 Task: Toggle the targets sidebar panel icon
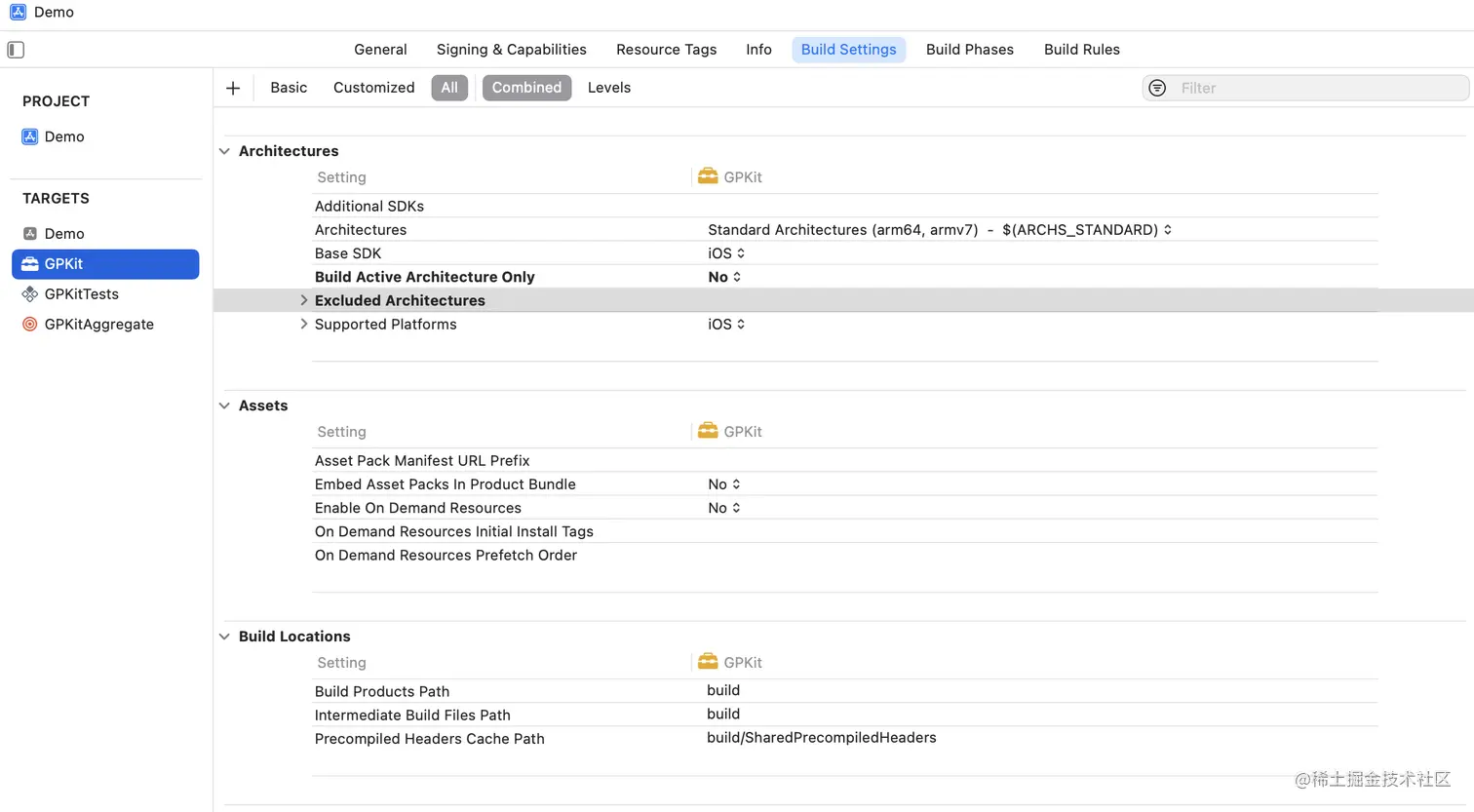tap(16, 50)
